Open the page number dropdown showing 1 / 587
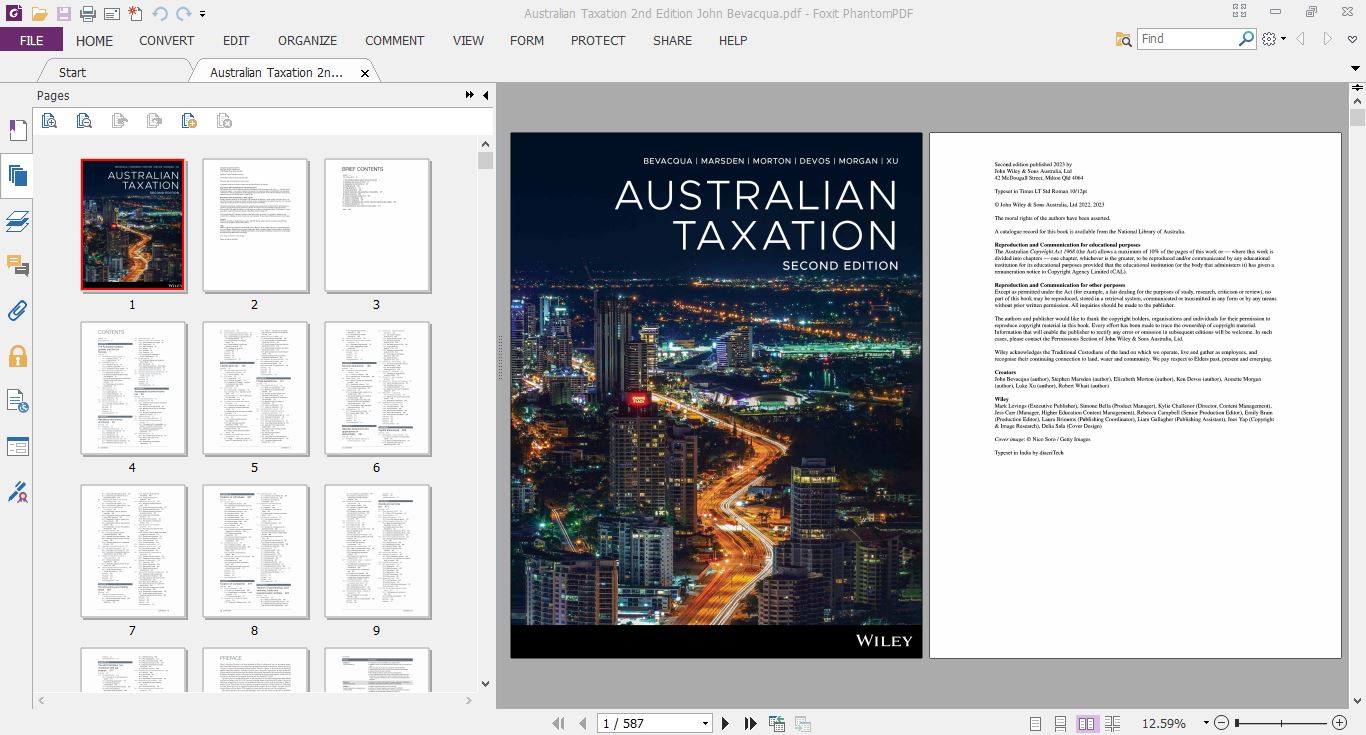Viewport: 1366px width, 735px height. pos(705,723)
